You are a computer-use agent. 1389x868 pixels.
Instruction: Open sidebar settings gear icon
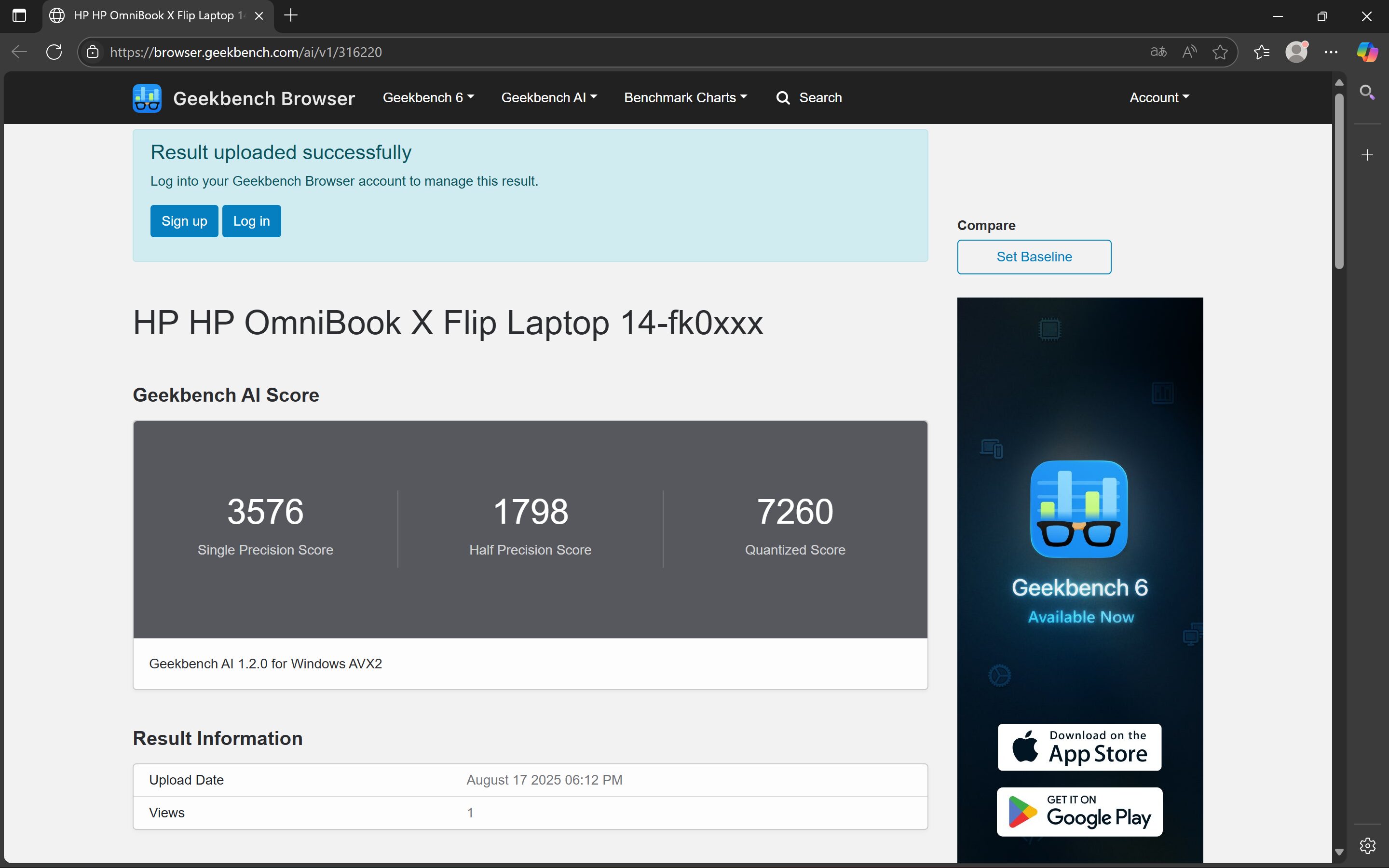(1367, 846)
